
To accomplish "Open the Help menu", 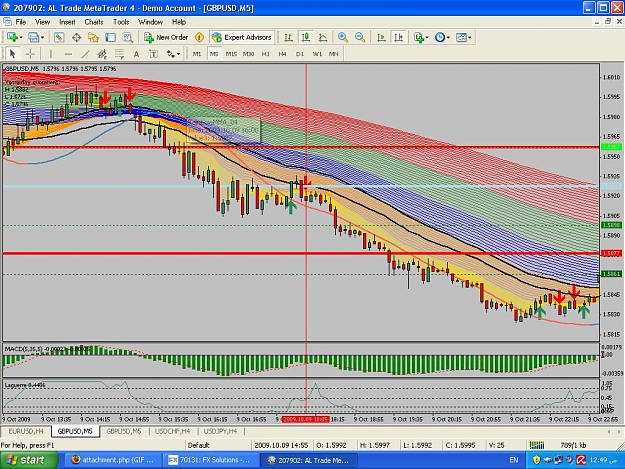I will click(x=179, y=22).
